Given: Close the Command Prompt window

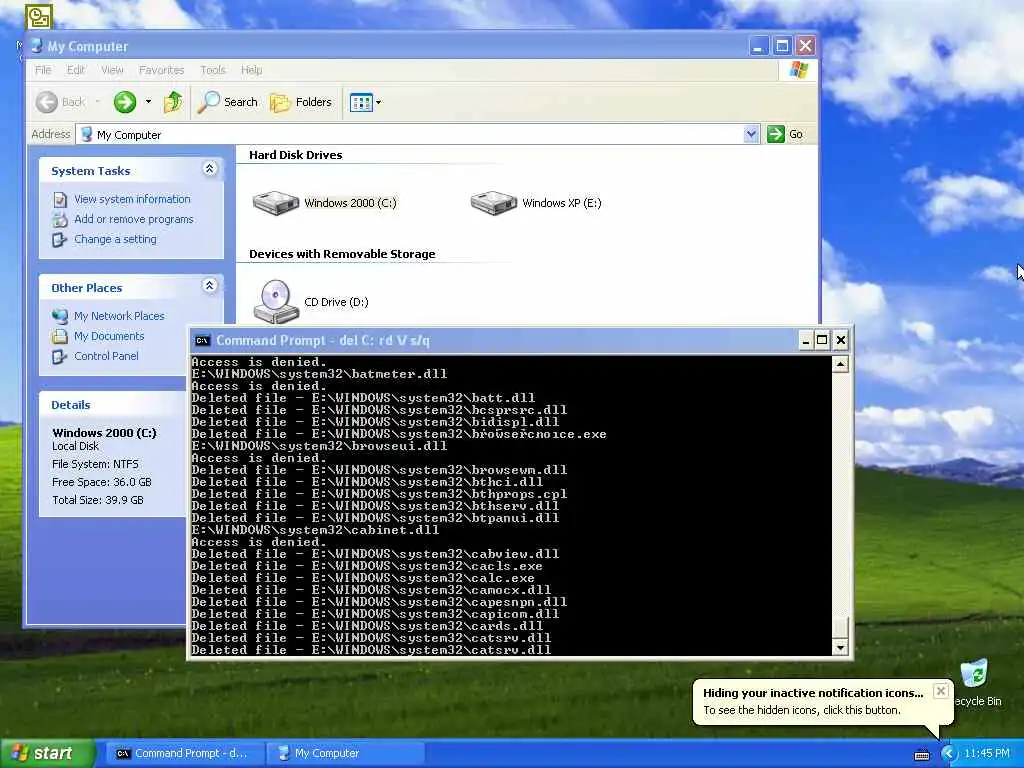Looking at the screenshot, I should [840, 340].
